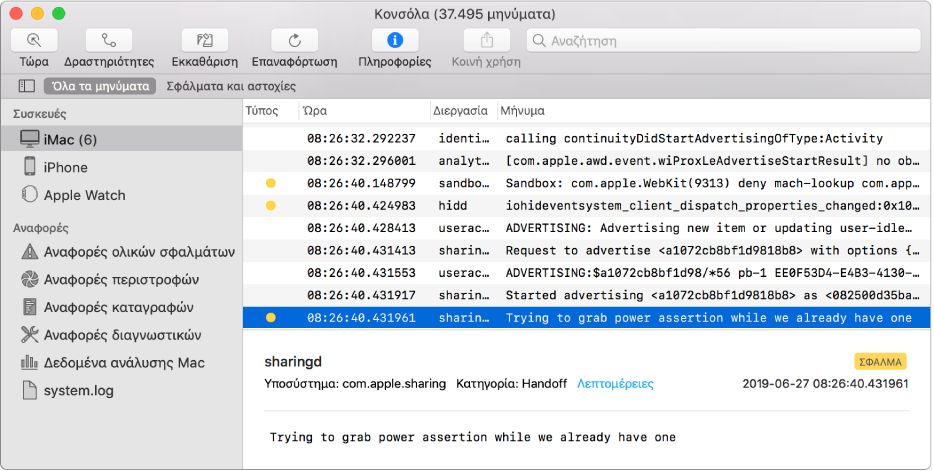Select the 08:26:40.431553 userac… log row

pyautogui.click(x=586, y=273)
